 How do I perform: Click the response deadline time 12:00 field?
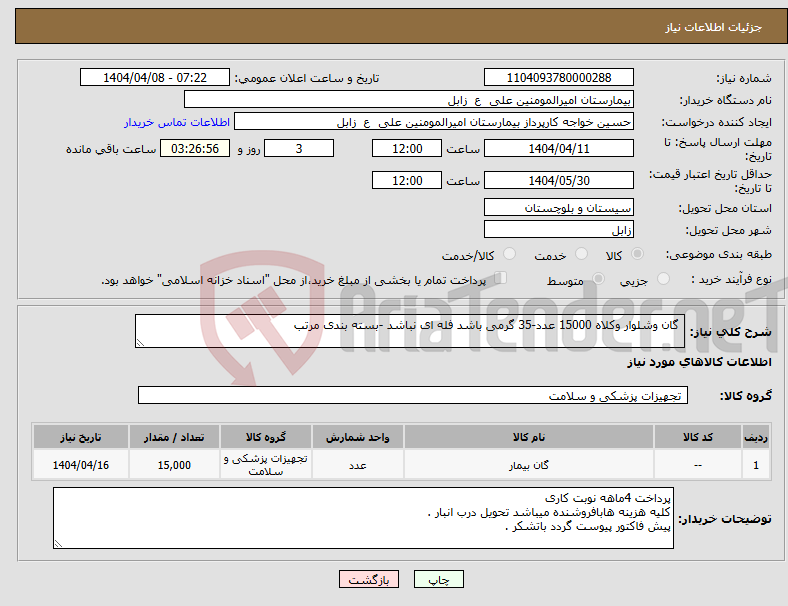click(x=407, y=149)
